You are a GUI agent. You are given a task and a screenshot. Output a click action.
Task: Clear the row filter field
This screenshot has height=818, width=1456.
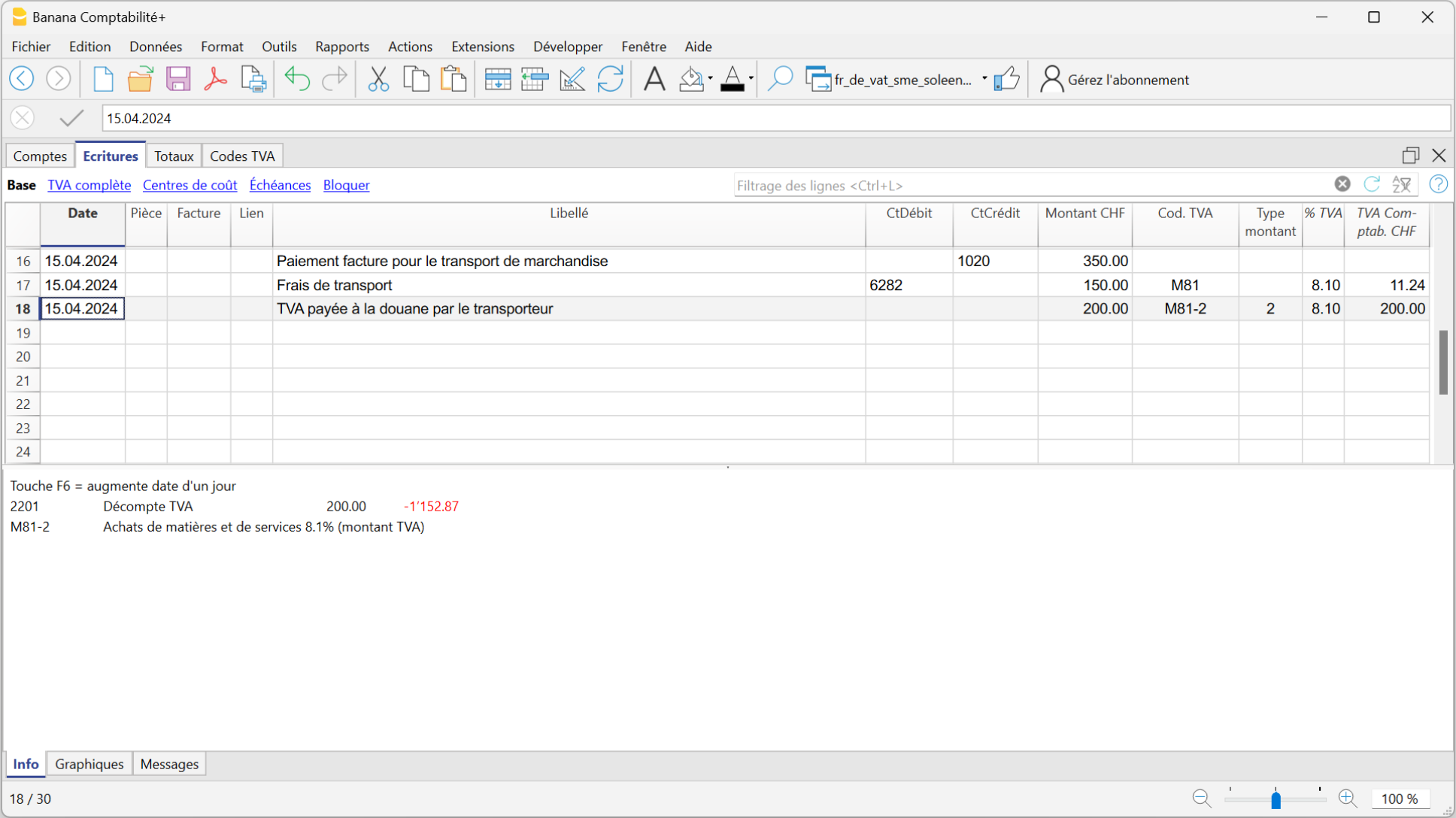coord(1342,184)
